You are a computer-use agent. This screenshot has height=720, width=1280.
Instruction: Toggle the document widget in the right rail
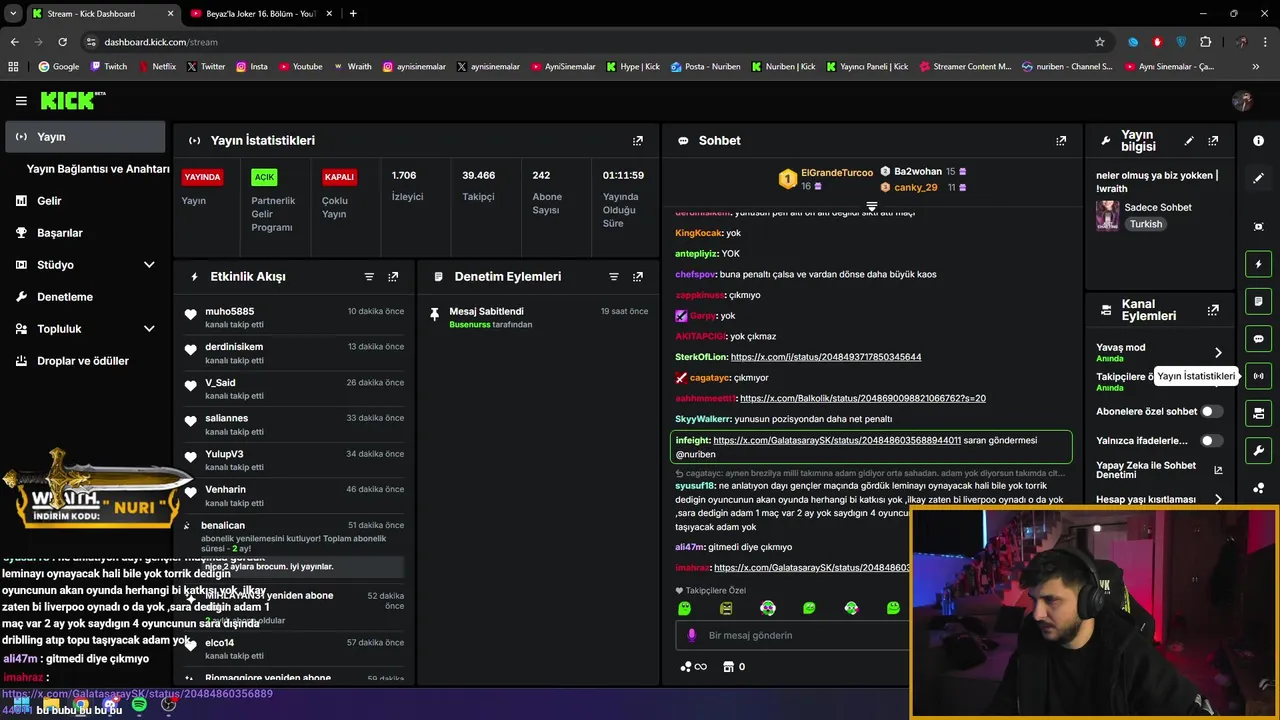coord(1258,301)
